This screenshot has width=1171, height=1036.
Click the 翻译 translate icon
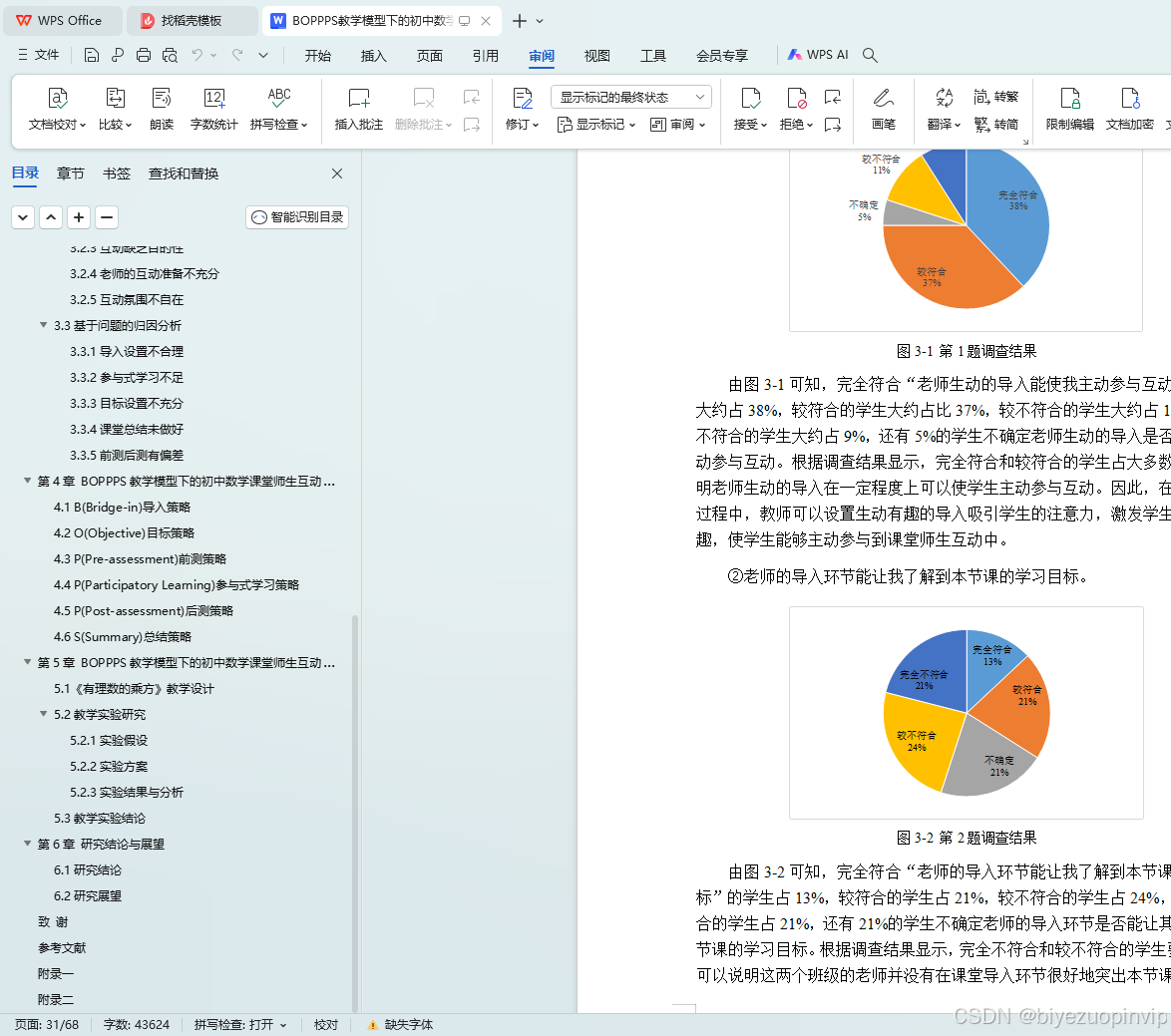pos(944,109)
